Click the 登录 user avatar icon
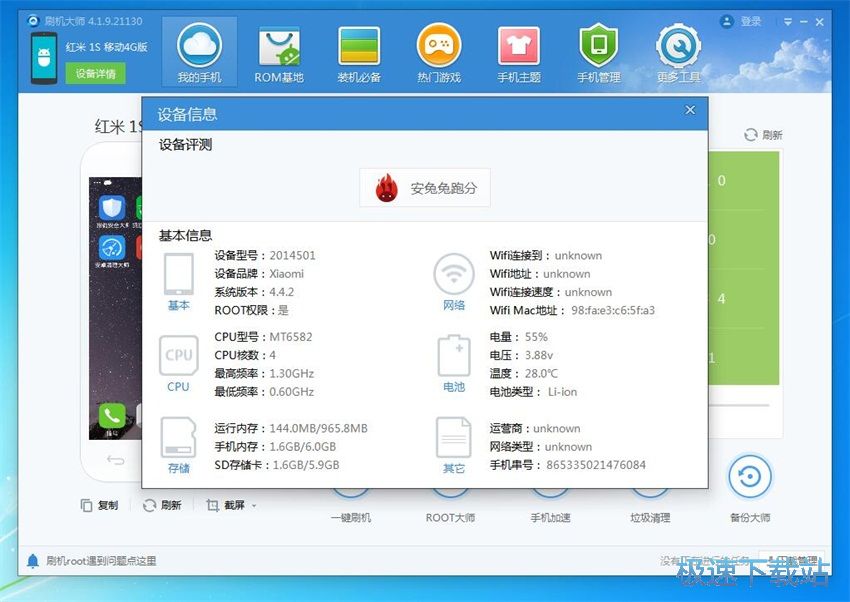The width and height of the screenshot is (850, 602). (726, 22)
